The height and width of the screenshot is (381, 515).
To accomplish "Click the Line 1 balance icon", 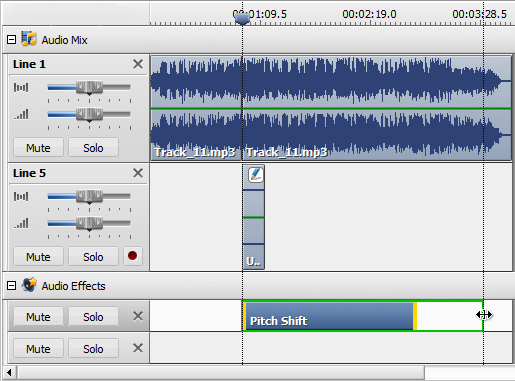I will [x=21, y=87].
